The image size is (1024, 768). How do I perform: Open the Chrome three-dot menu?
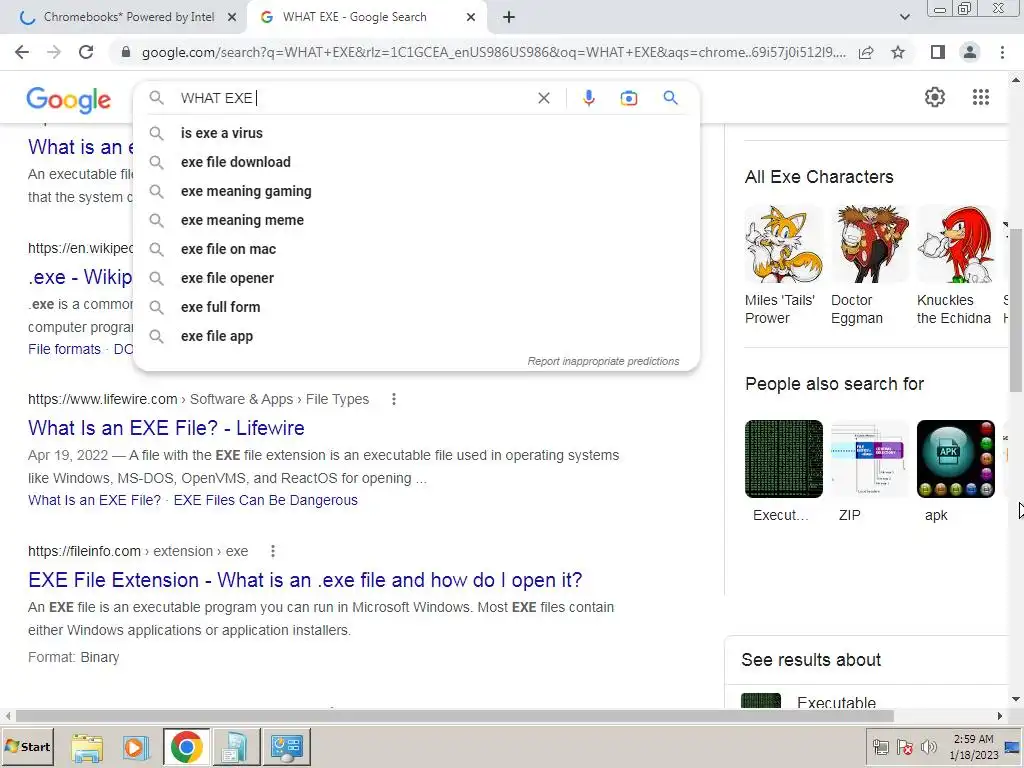(x=1002, y=52)
